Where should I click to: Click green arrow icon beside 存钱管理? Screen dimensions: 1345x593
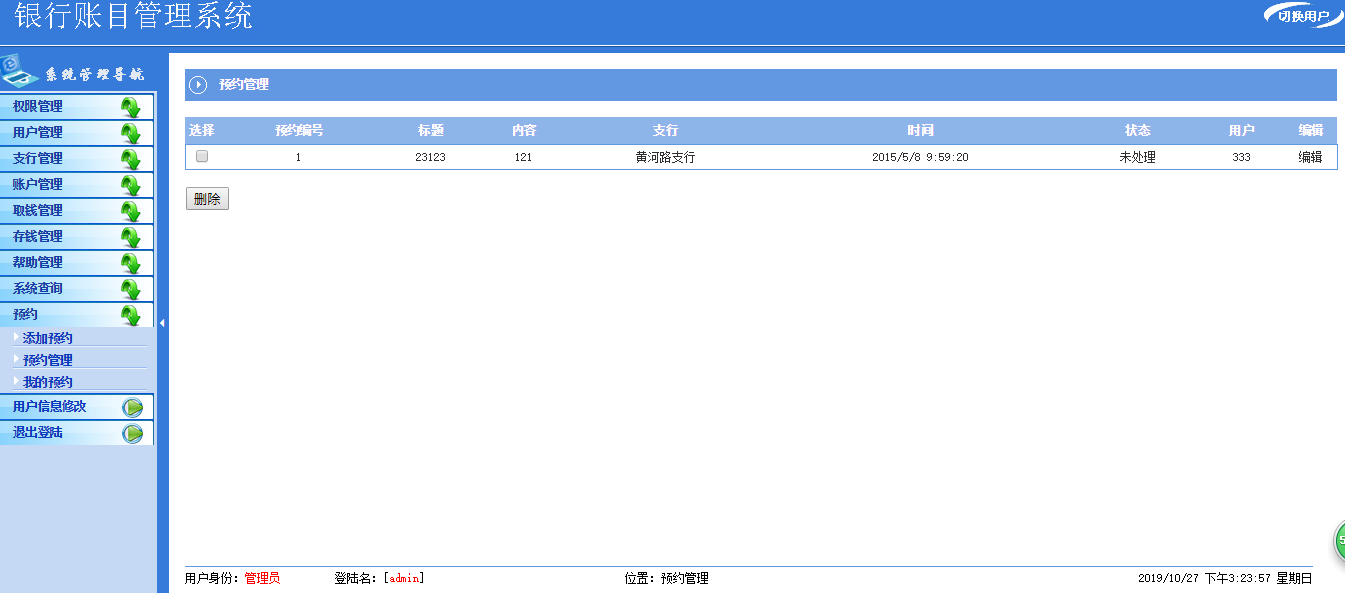(x=130, y=238)
